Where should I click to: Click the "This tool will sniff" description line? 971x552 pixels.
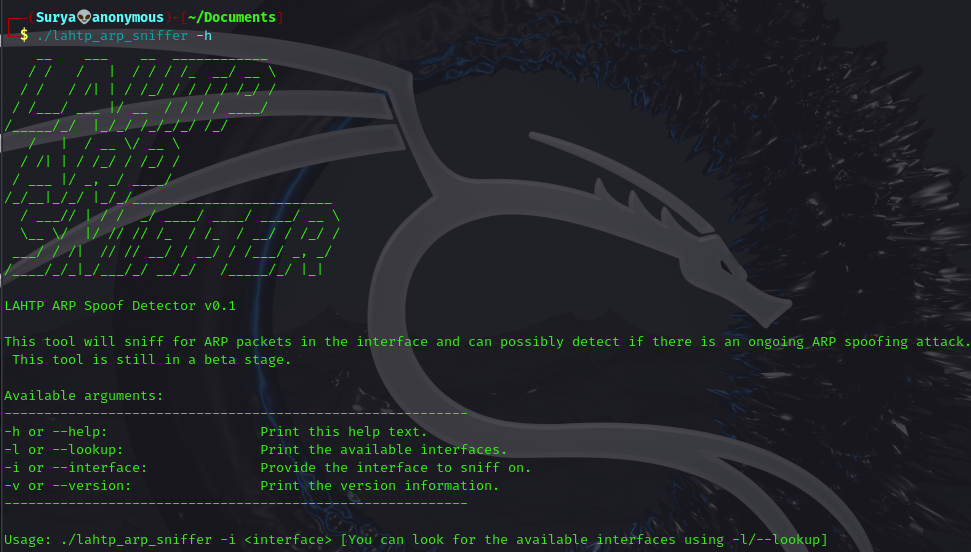(486, 341)
